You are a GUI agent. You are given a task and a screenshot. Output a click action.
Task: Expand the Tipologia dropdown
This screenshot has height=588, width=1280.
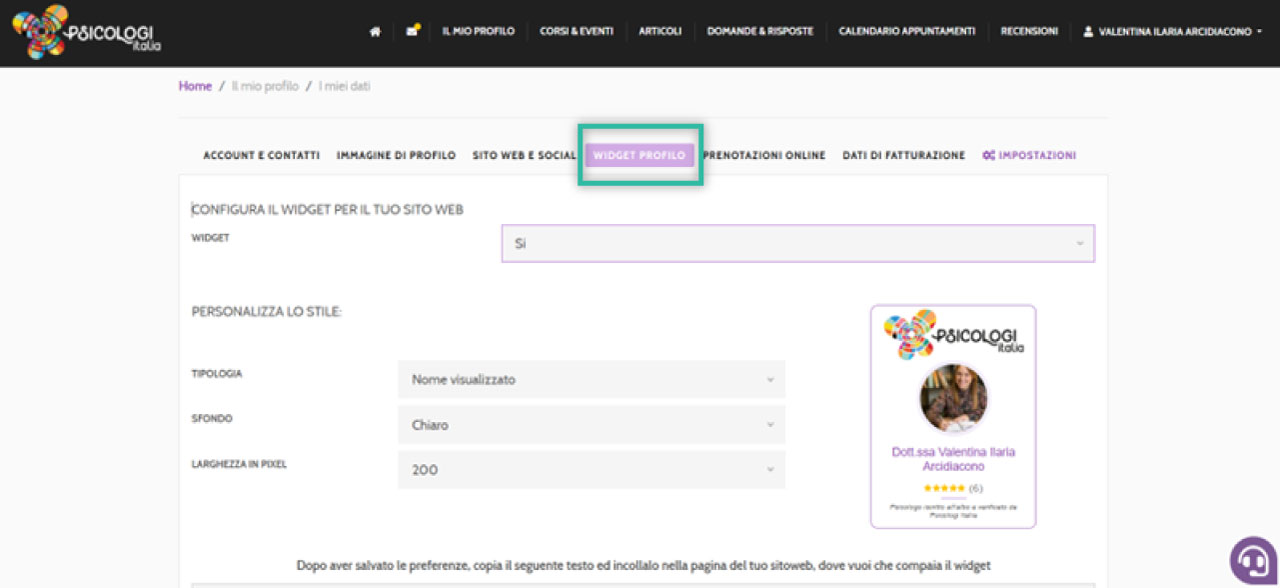coord(591,380)
